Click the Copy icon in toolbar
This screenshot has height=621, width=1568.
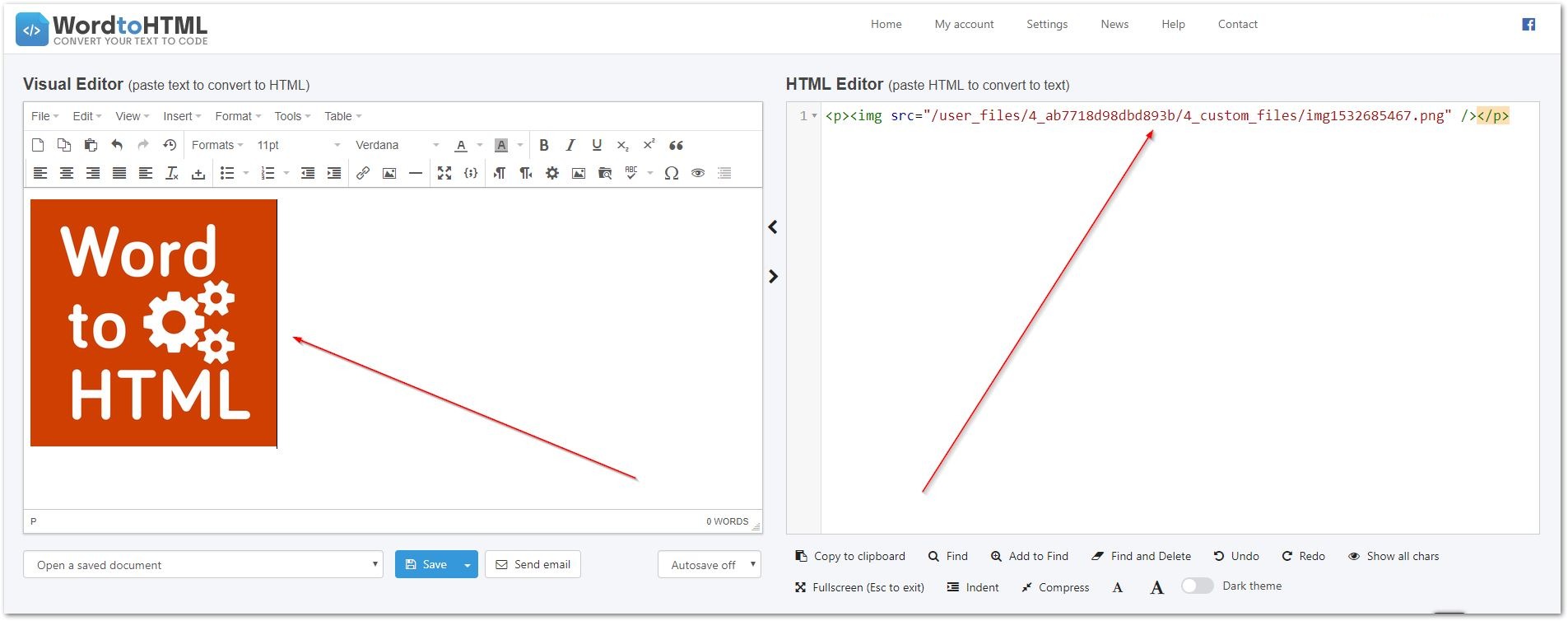64,145
